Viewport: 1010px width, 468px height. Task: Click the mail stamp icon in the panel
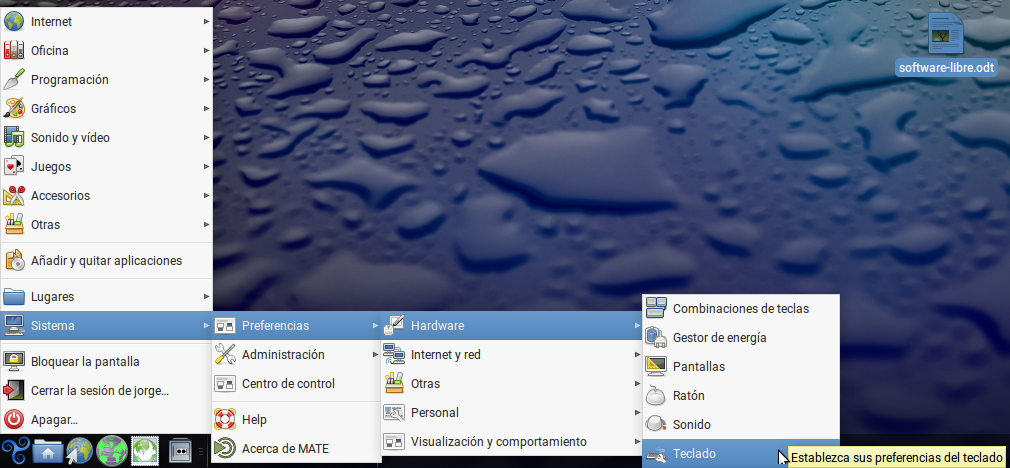(x=146, y=452)
